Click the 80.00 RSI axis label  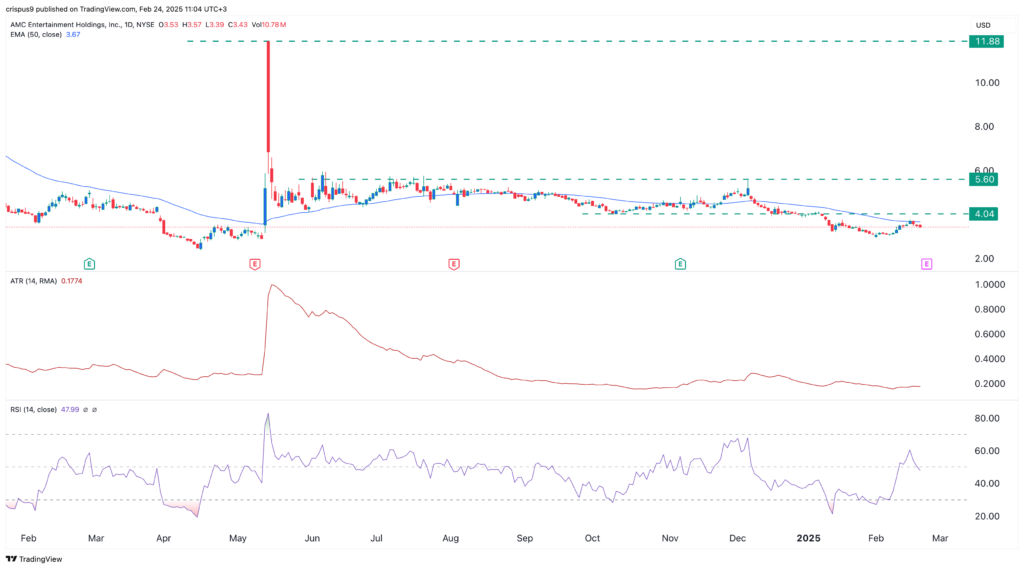[x=987, y=418]
